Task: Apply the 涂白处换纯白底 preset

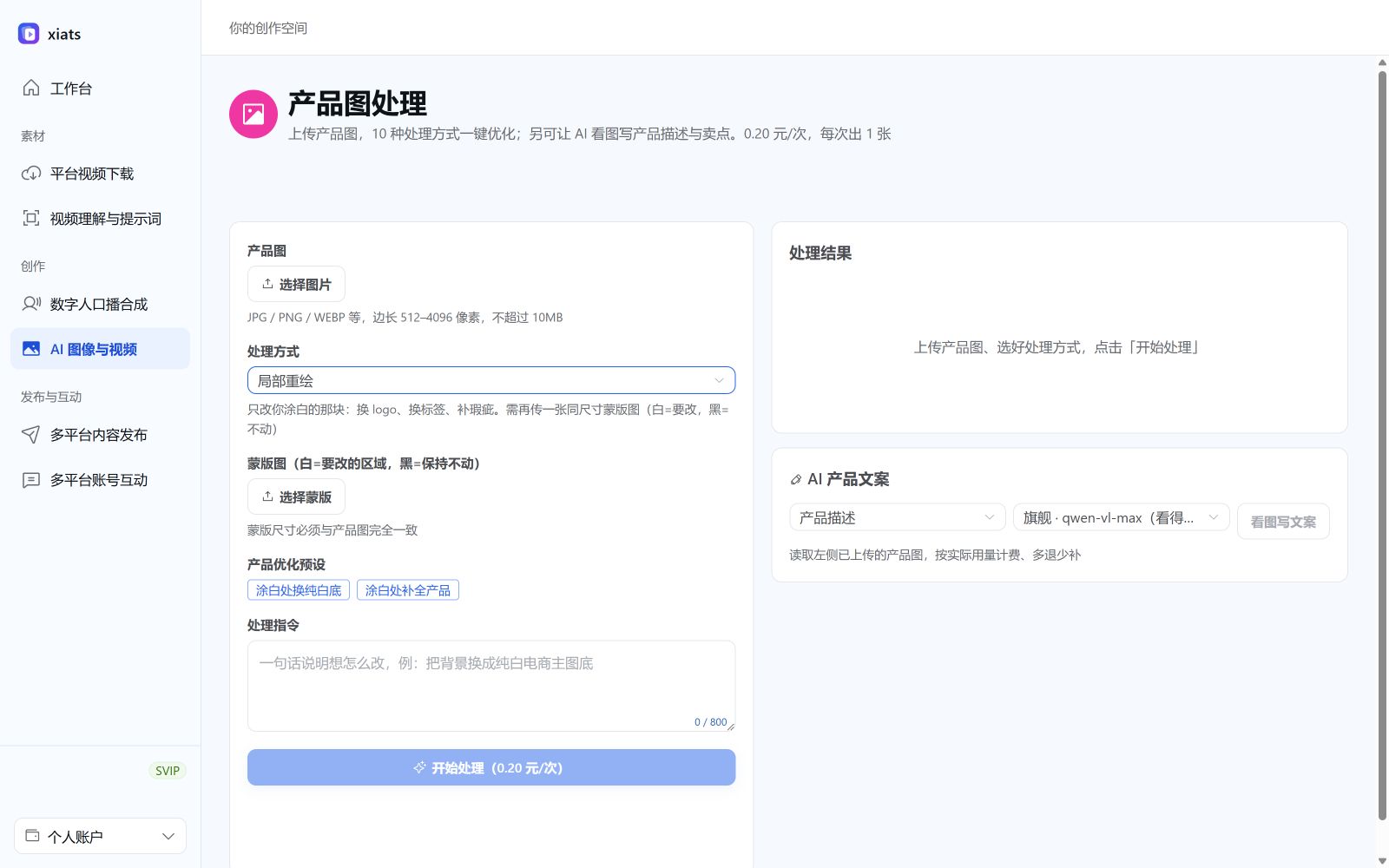Action: [299, 590]
